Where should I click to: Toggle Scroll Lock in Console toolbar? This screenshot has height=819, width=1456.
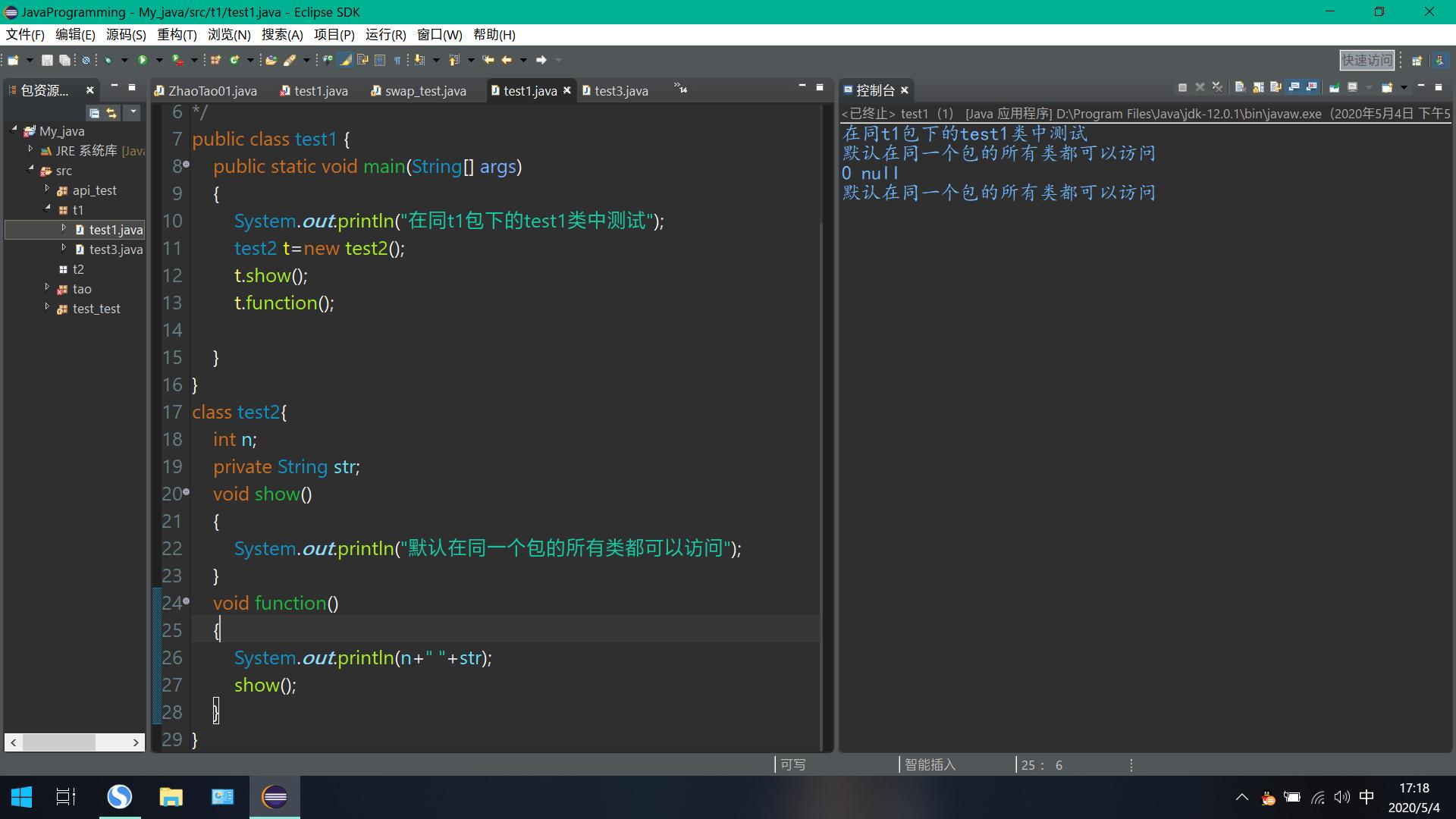pos(1258,87)
